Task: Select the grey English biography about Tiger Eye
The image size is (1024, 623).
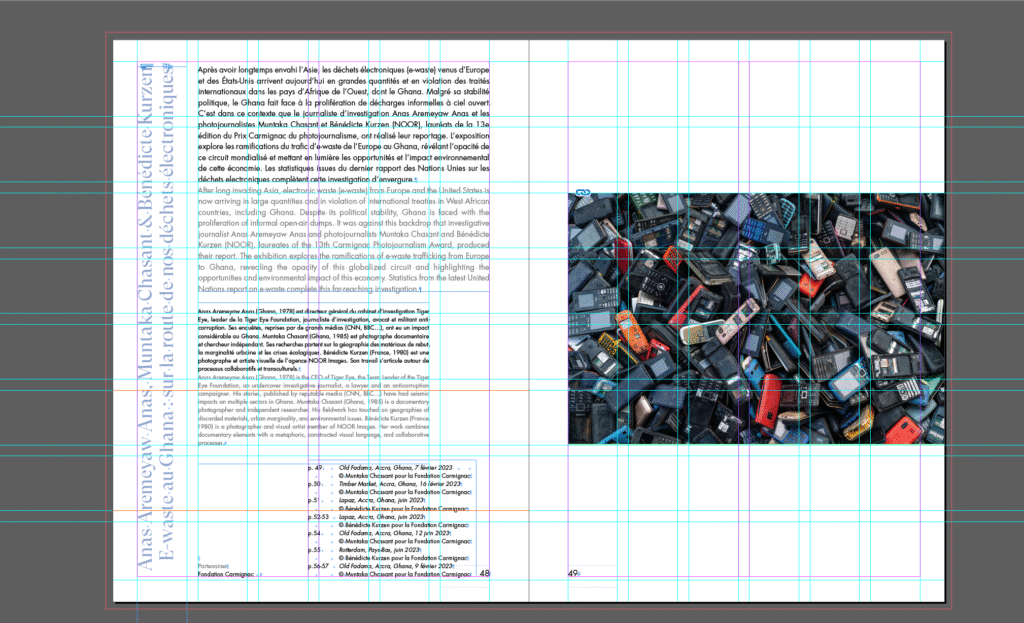Action: click(x=313, y=409)
